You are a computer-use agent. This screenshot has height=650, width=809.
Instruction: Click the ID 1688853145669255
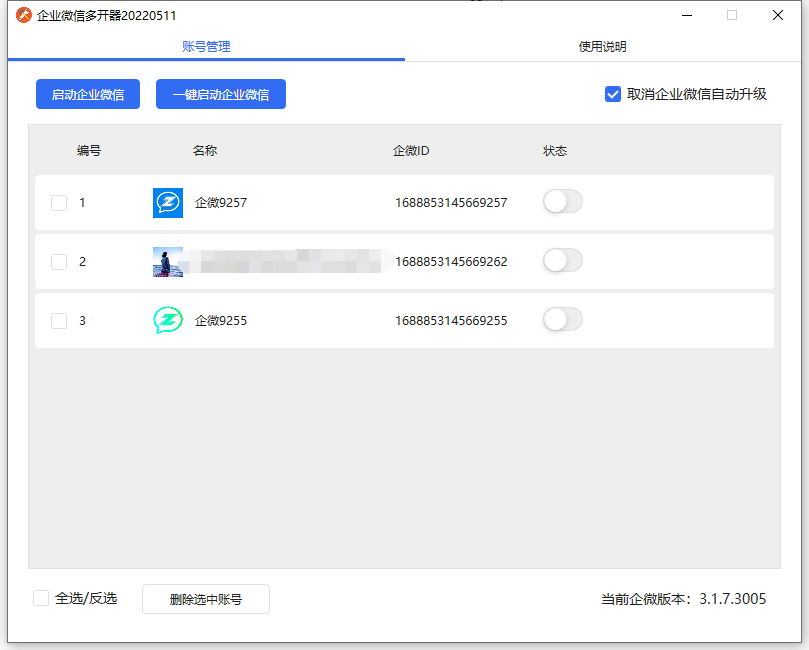point(451,321)
